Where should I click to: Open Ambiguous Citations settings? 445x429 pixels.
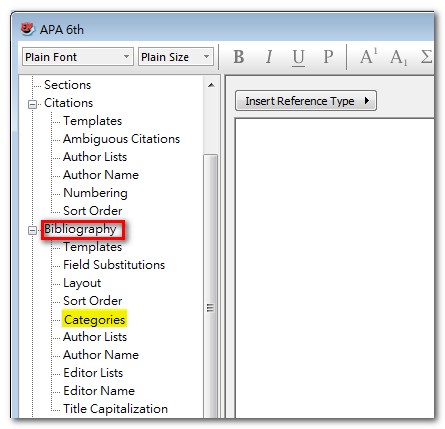click(121, 139)
